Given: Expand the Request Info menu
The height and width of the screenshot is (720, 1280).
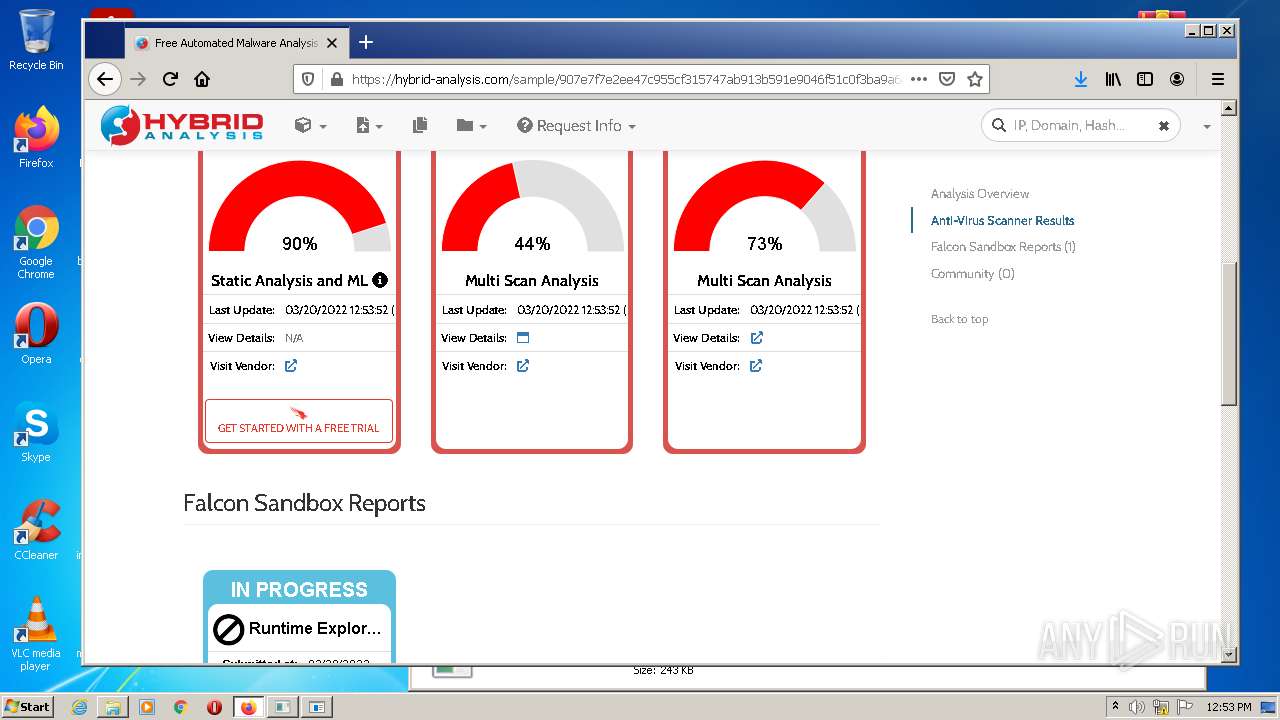Looking at the screenshot, I should 576,126.
